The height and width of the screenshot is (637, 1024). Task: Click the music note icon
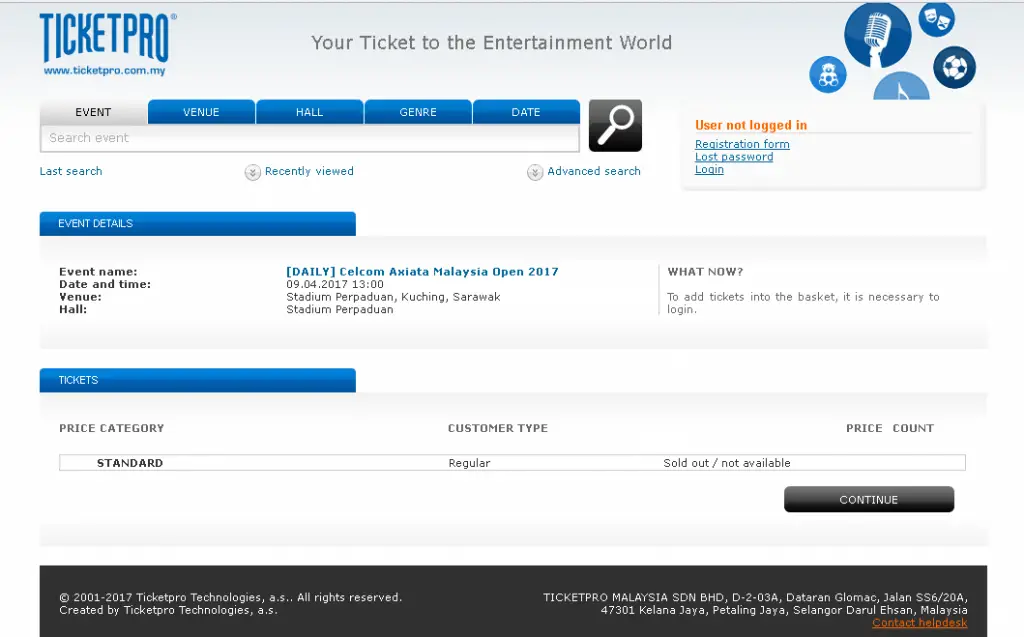pos(901,86)
